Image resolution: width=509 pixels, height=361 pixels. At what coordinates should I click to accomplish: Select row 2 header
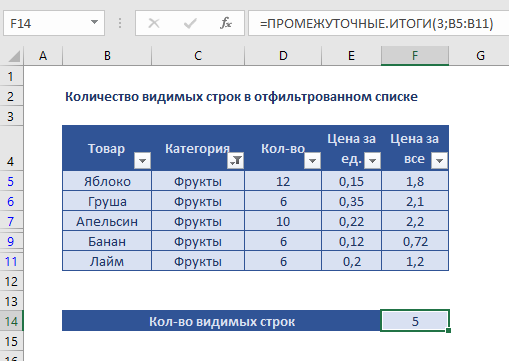click(11, 96)
